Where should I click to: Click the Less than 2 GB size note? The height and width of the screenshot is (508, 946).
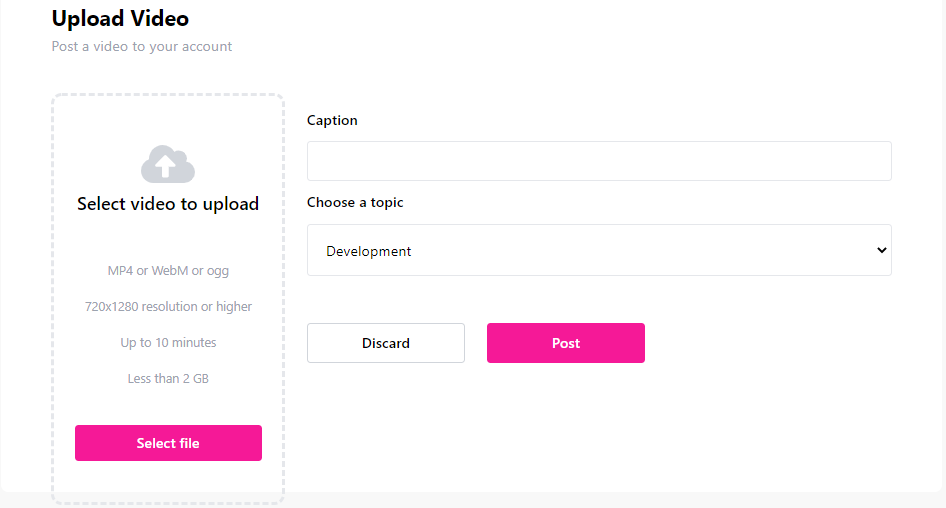click(168, 378)
